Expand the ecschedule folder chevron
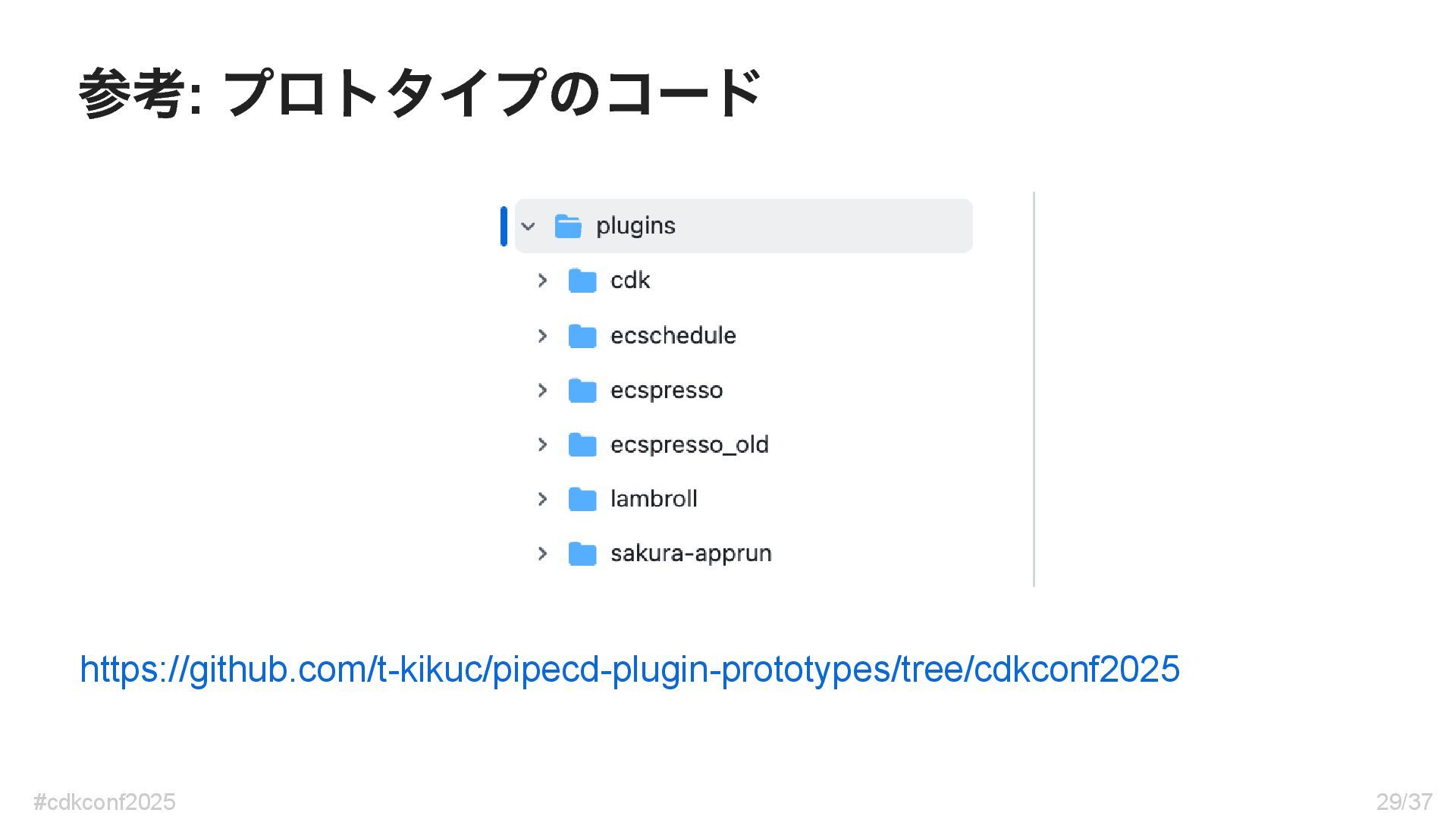 [542, 336]
